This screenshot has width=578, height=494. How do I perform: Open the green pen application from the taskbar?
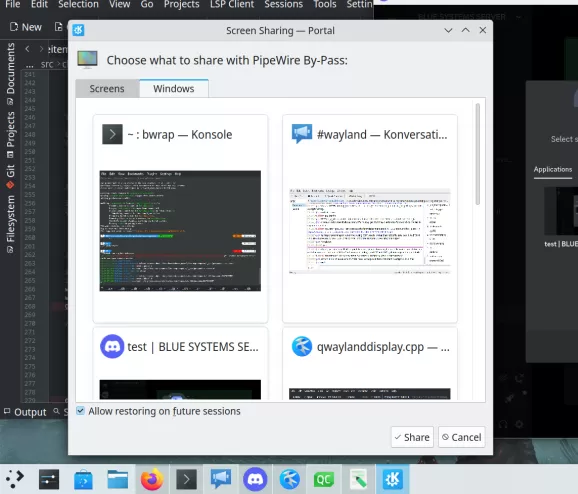[x=358, y=479]
